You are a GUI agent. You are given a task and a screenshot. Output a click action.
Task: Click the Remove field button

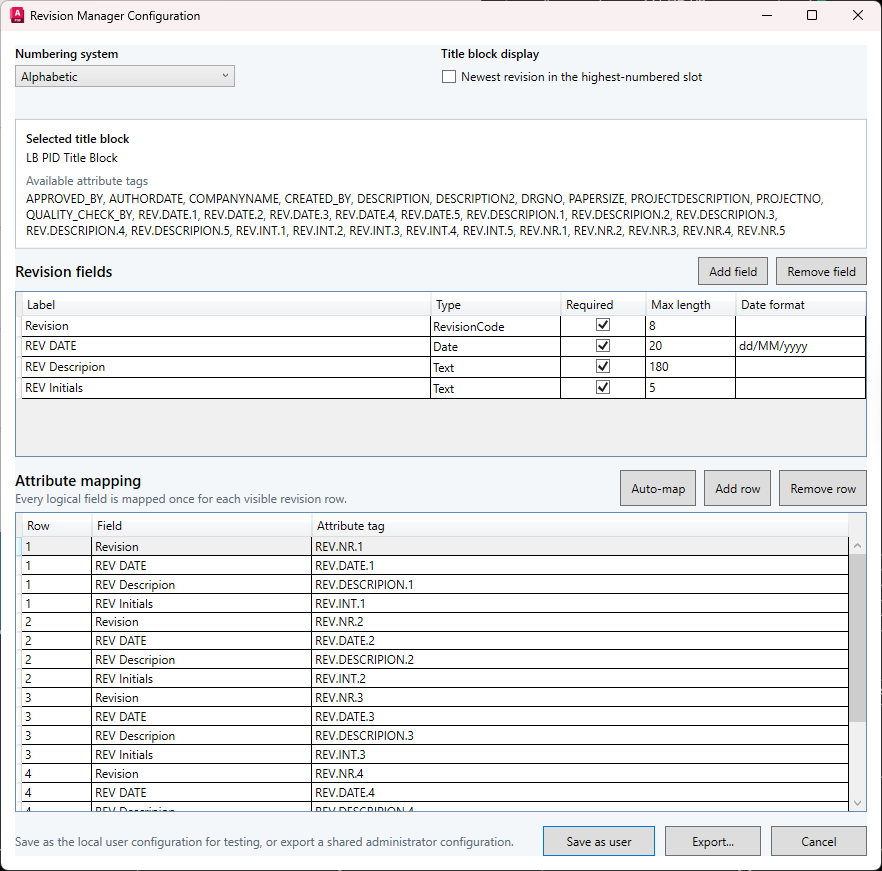821,272
